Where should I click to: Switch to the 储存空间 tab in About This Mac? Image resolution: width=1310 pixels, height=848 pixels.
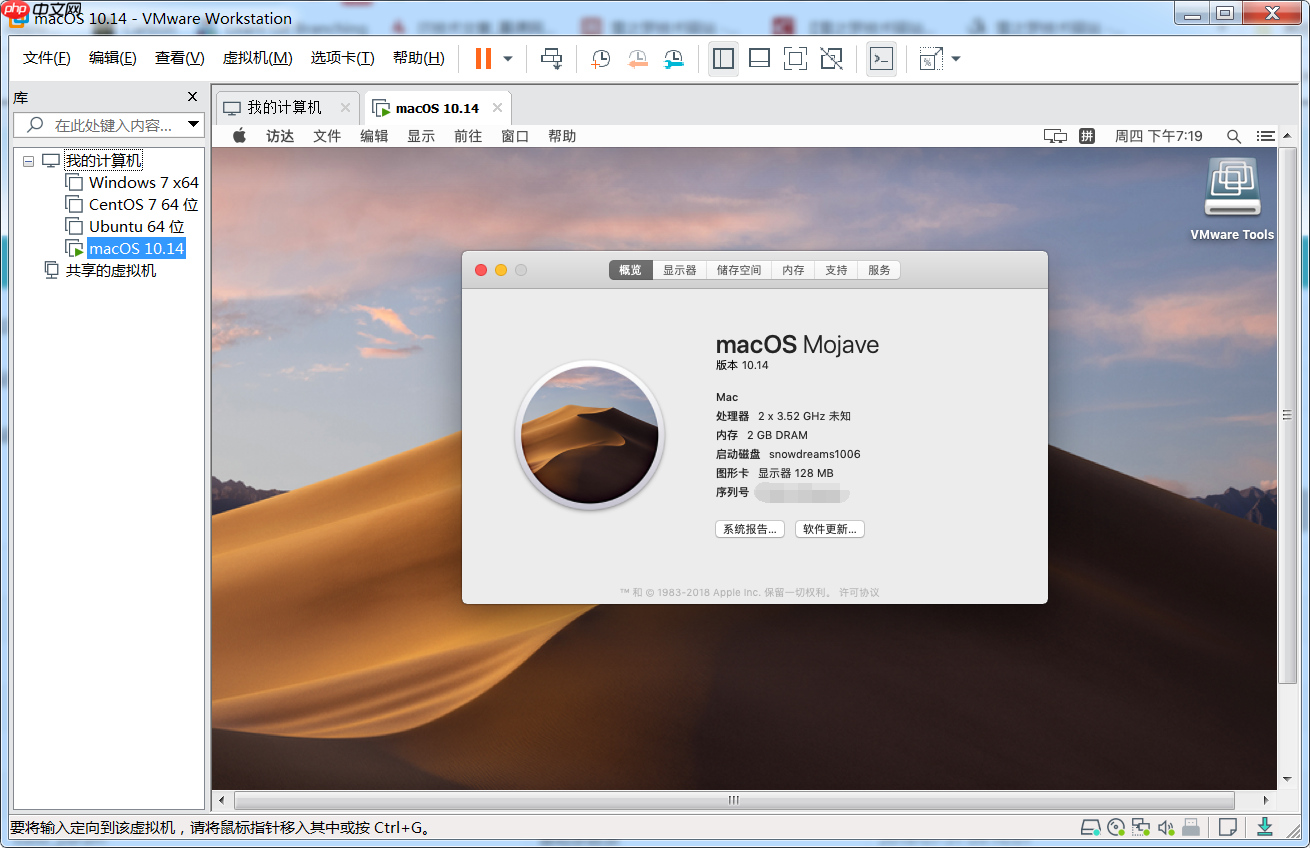[738, 269]
